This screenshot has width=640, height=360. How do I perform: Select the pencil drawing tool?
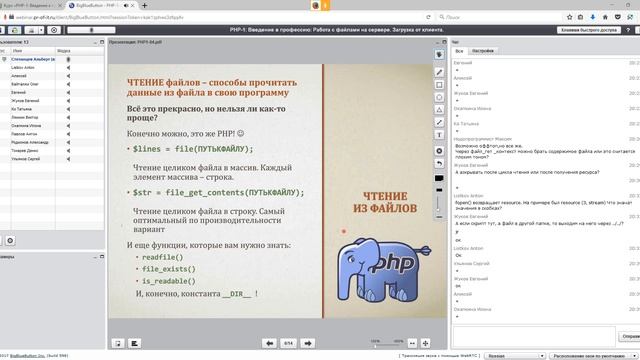tap(439, 72)
